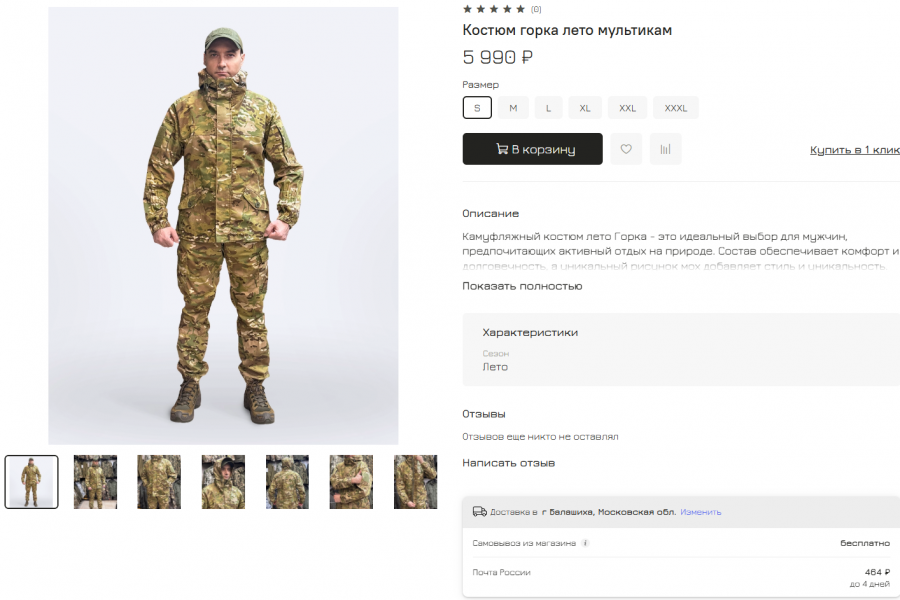900x600 pixels.
Task: Choose size M option
Action: pyautogui.click(x=513, y=108)
